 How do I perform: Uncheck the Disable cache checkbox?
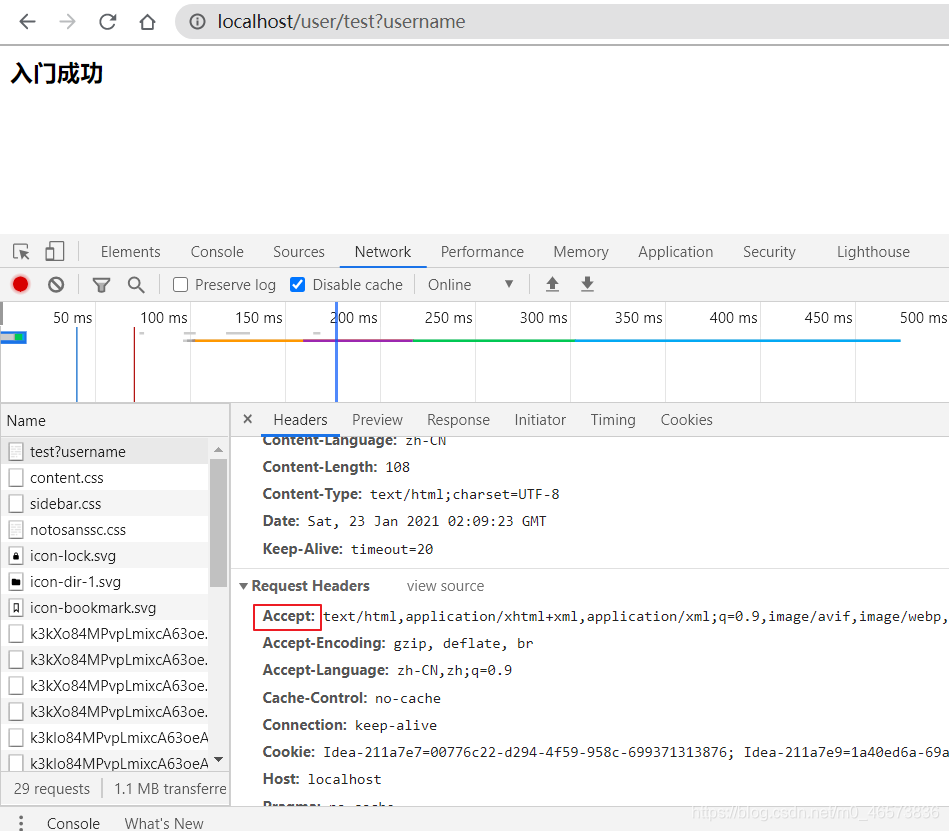297,284
